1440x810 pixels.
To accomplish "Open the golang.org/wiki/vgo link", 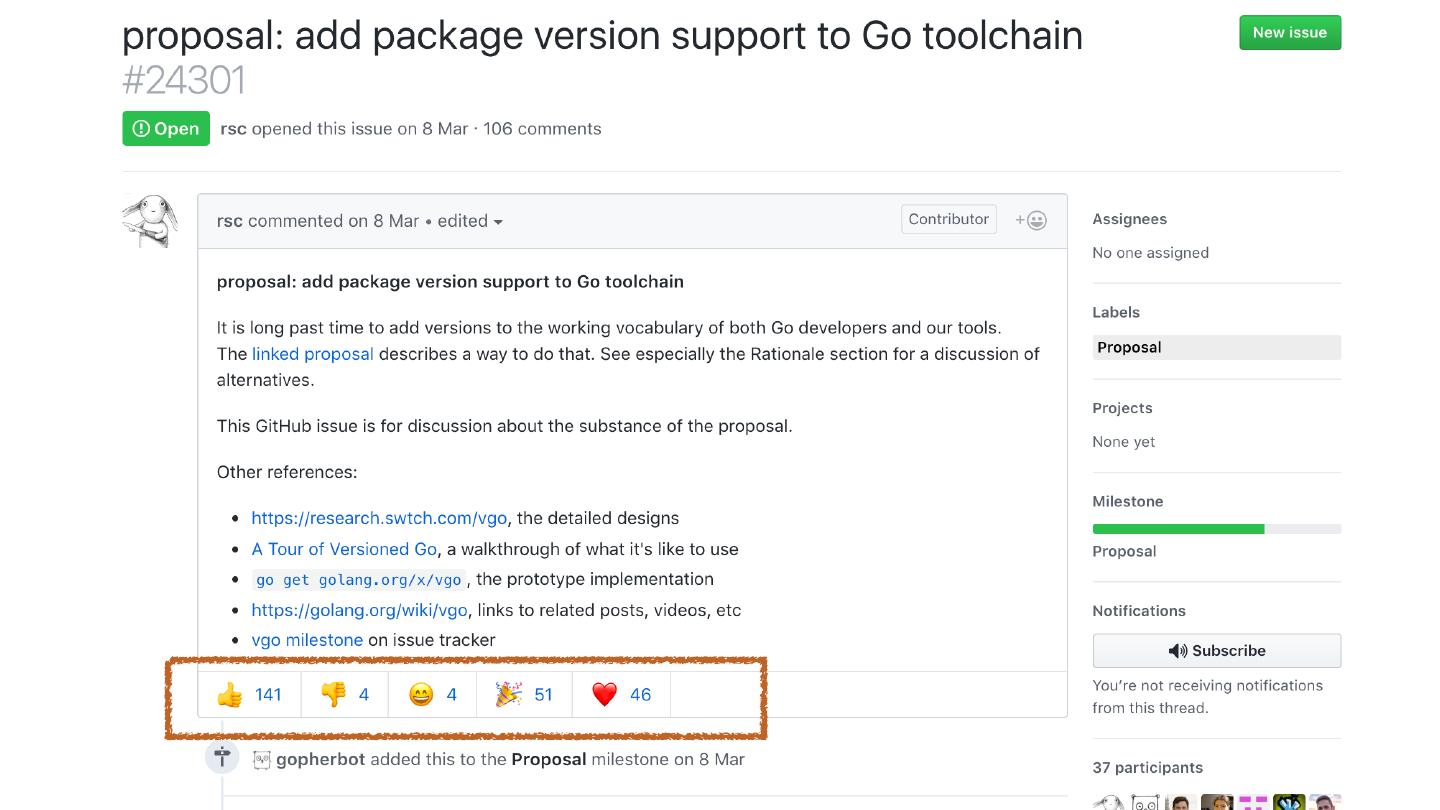I will (x=359, y=610).
